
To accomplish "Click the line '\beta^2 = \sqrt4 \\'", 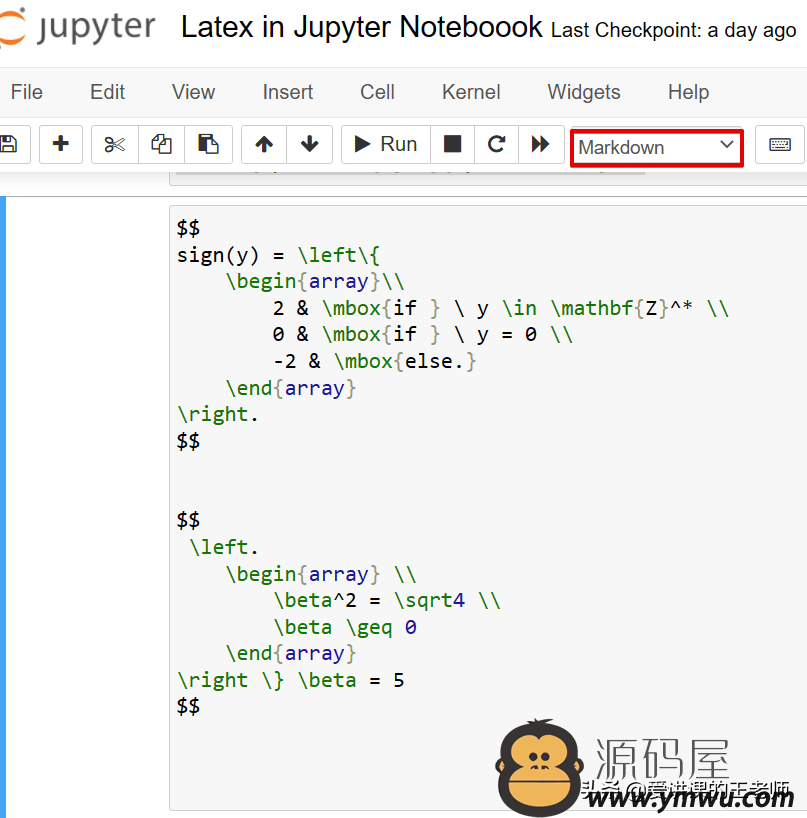I will (387, 600).
